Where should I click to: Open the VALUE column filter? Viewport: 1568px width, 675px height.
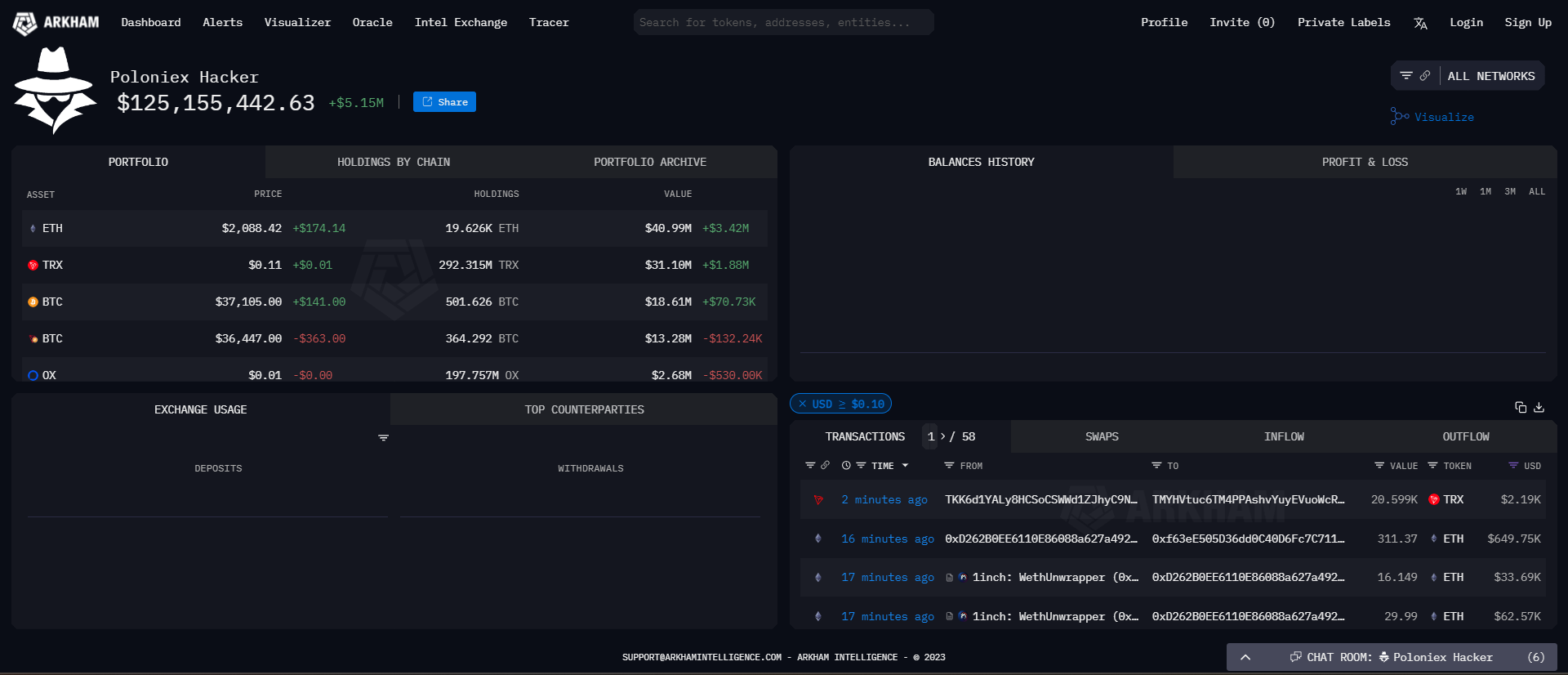[1379, 465]
